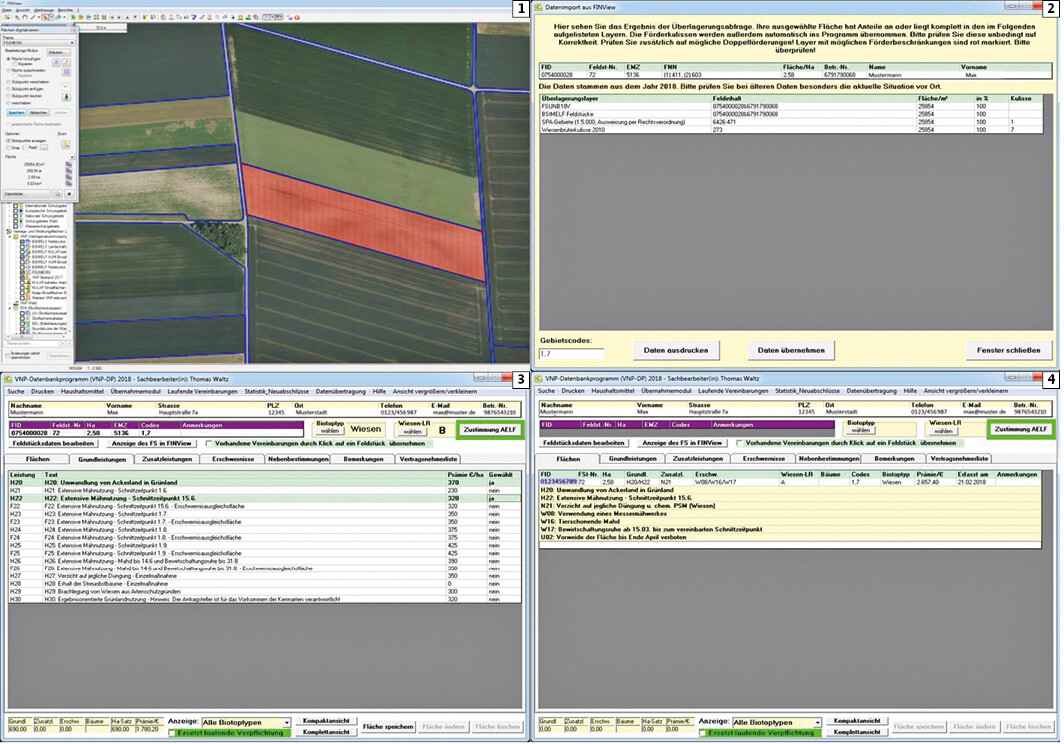This screenshot has width=1064, height=744.
Task: Select Stützpunkt einfügen editing mode
Action: pyautogui.click(x=7, y=89)
